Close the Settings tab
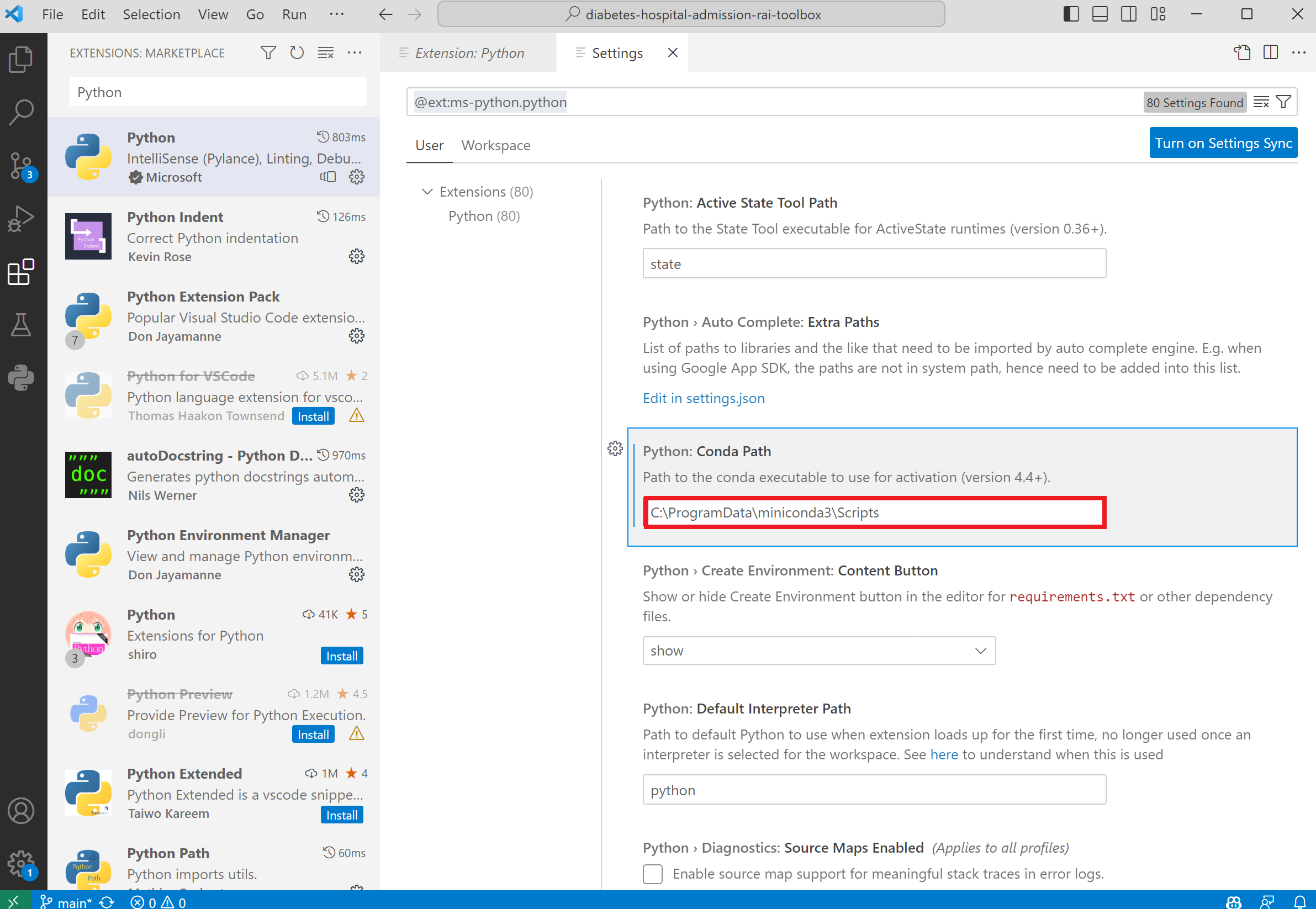This screenshot has width=1316, height=909. coord(673,53)
